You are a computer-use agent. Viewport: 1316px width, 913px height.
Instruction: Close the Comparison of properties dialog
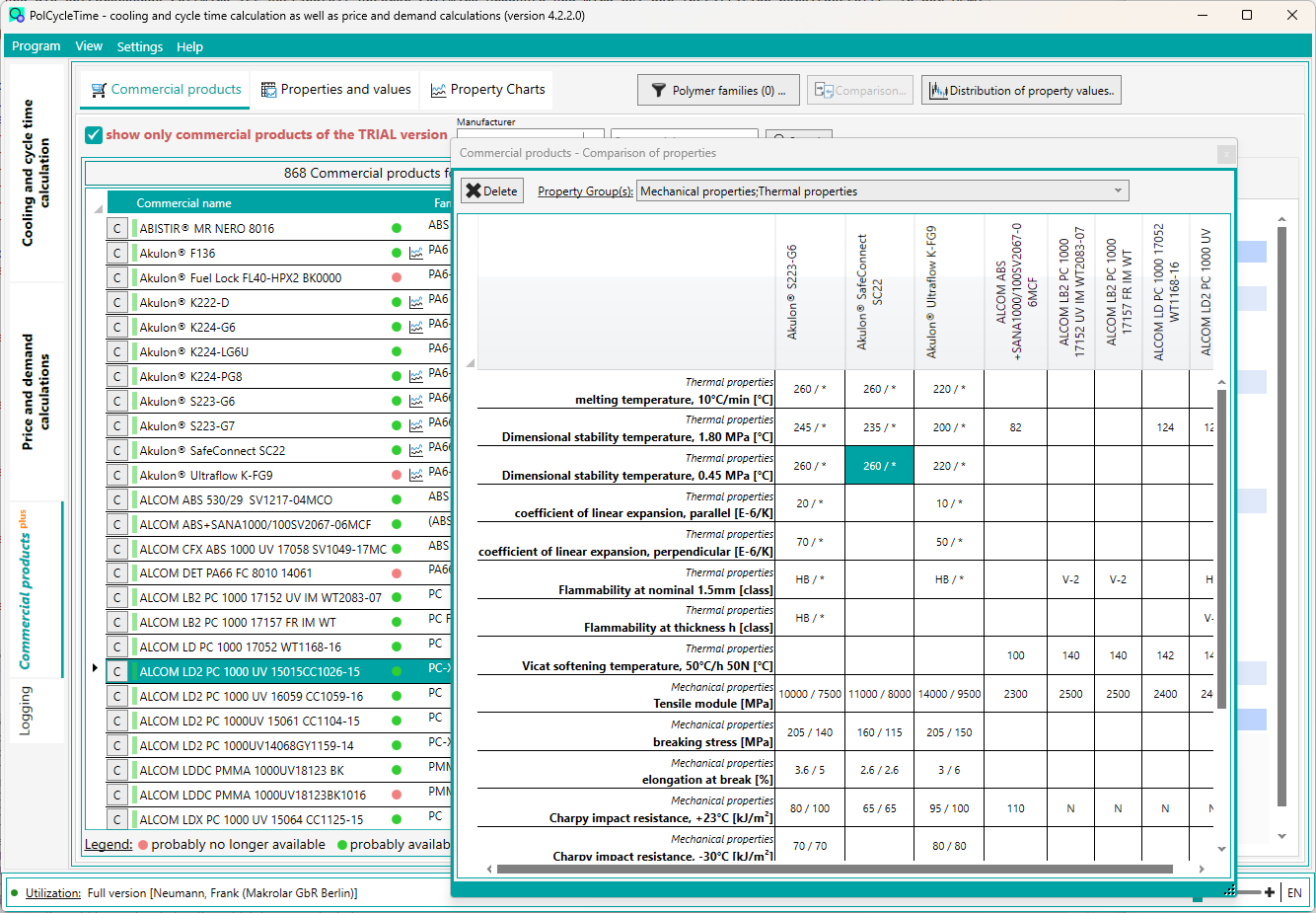[1226, 154]
